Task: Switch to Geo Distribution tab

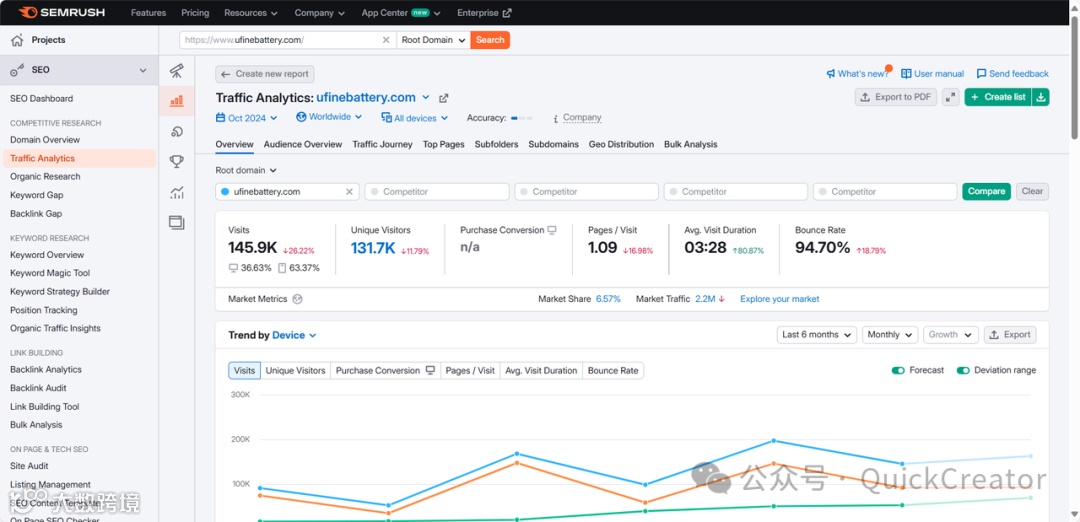Action: point(621,145)
